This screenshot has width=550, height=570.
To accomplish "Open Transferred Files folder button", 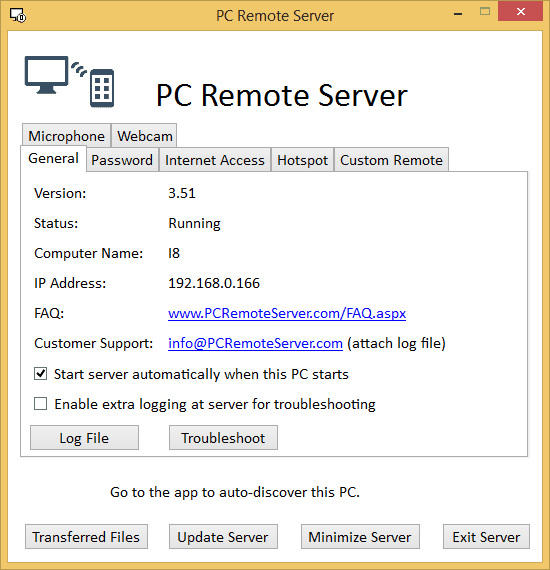I will click(x=86, y=537).
